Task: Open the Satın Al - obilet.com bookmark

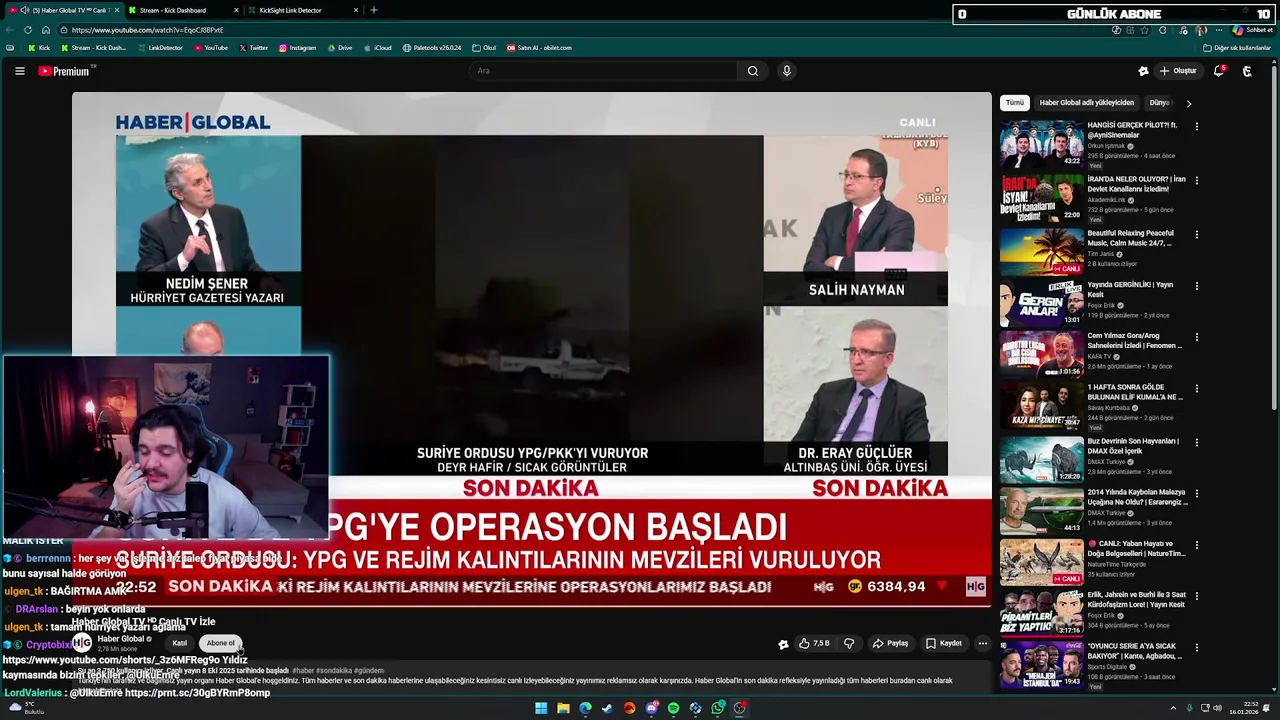Action: pos(539,48)
